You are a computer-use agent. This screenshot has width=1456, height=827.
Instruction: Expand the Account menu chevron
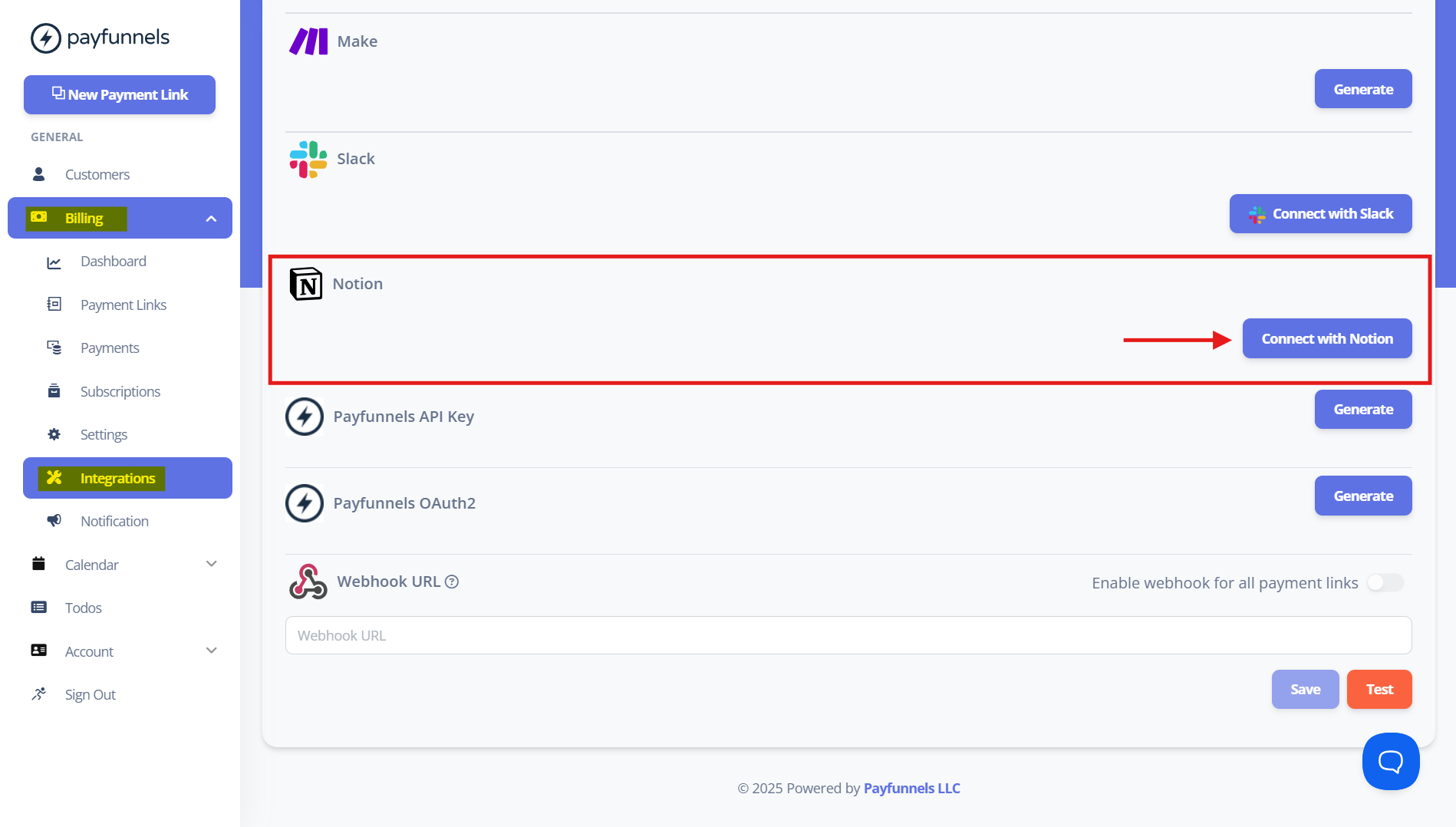pos(212,651)
